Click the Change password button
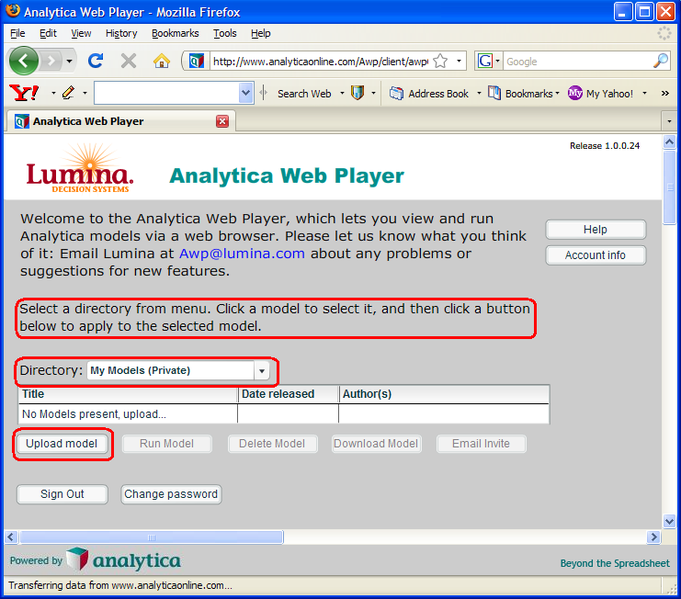Screen dimensions: 681x599 pyautogui.click(x=171, y=494)
